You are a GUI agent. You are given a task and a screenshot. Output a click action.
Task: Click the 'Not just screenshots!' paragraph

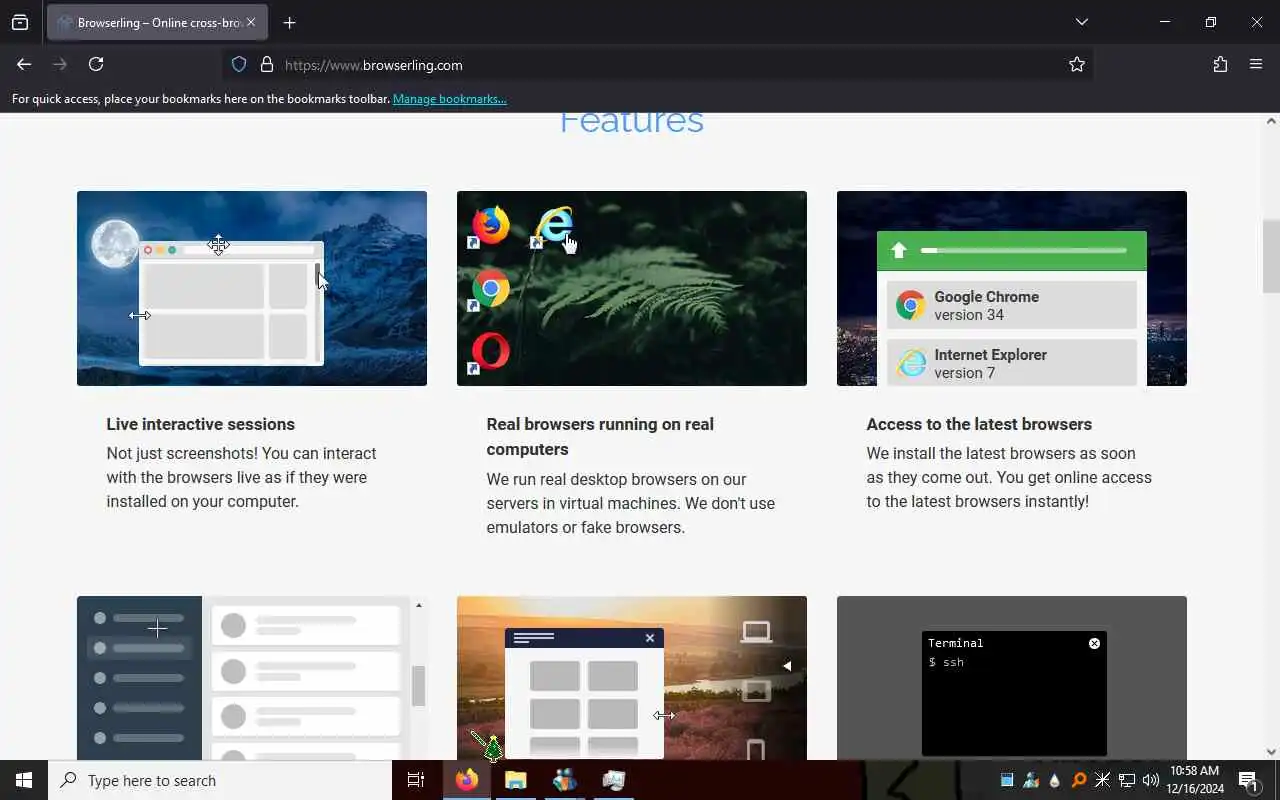point(242,477)
